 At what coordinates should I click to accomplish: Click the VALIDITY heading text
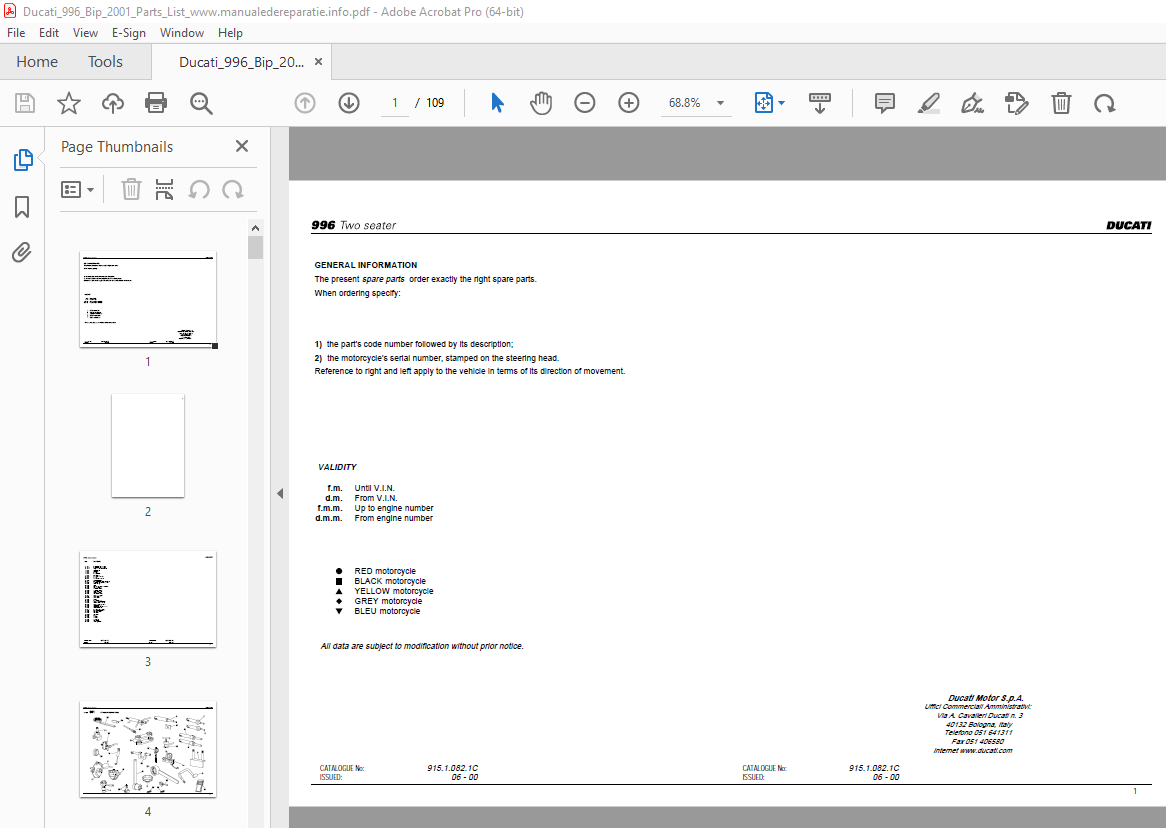pyautogui.click(x=337, y=467)
